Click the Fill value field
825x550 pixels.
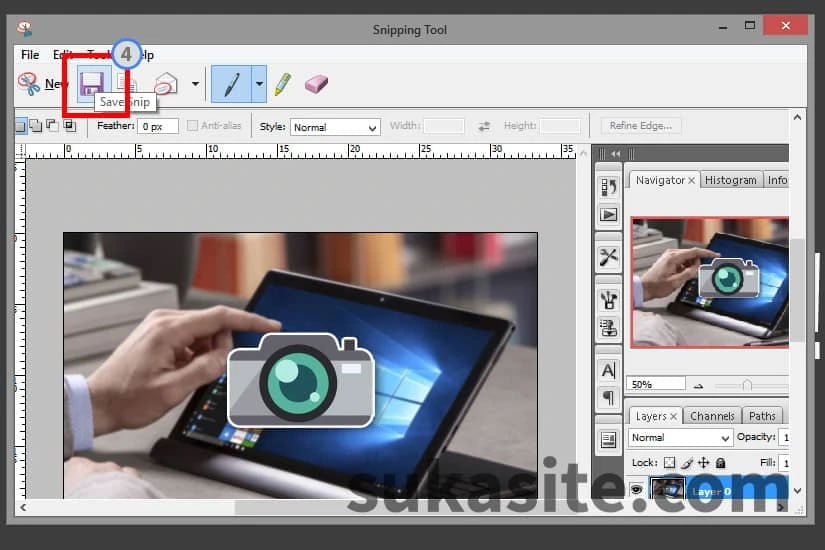point(784,463)
